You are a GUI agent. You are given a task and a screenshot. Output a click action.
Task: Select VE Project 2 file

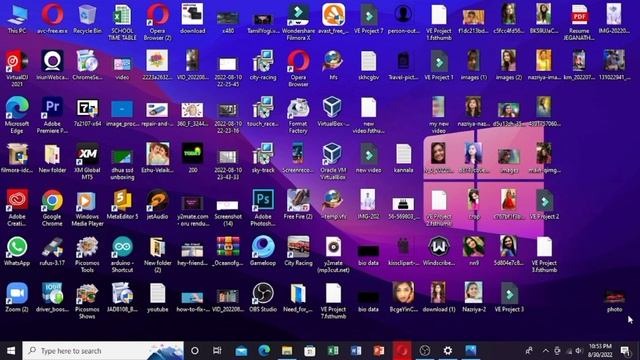coord(544,205)
